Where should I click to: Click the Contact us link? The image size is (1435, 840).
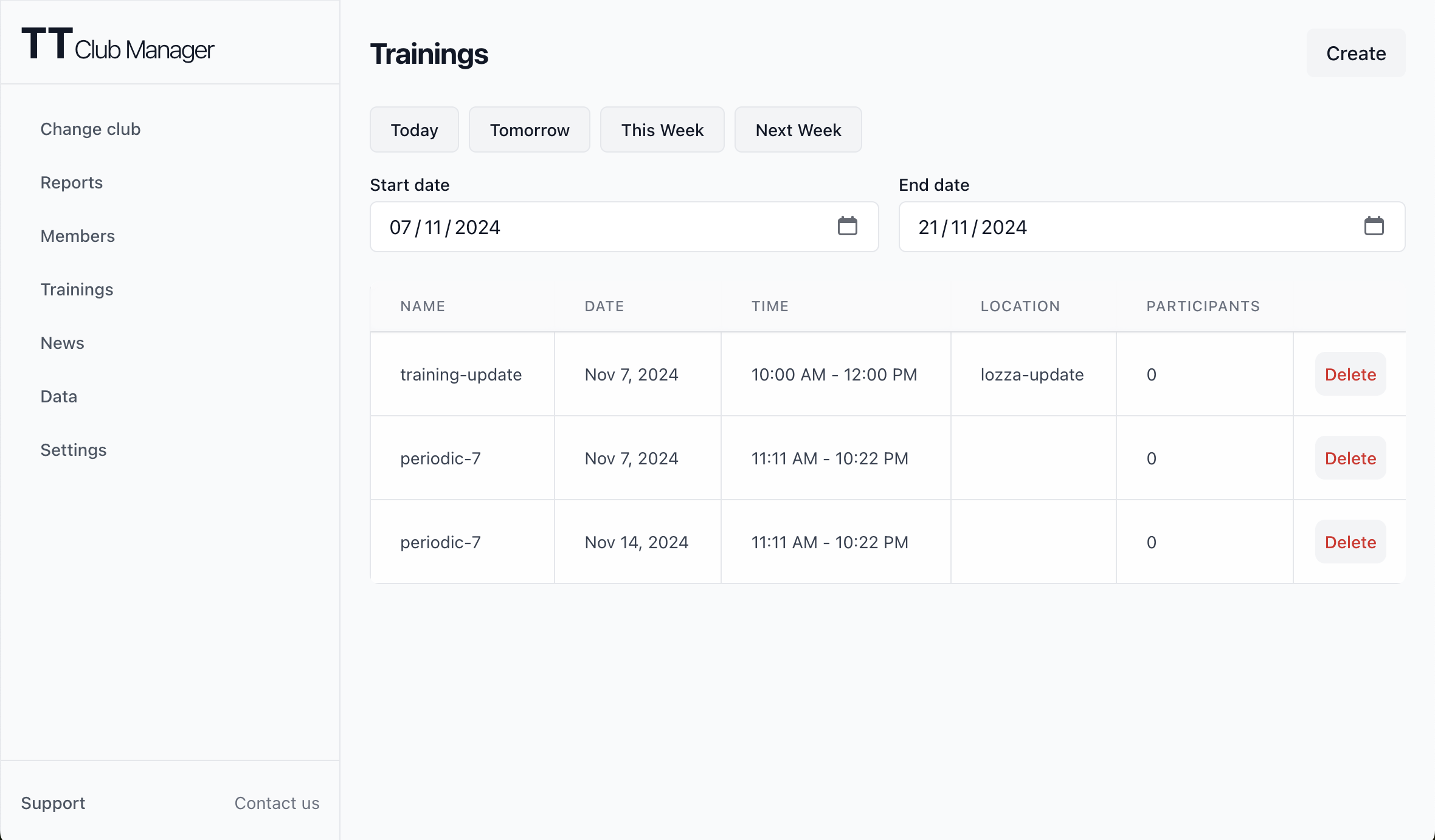click(277, 803)
